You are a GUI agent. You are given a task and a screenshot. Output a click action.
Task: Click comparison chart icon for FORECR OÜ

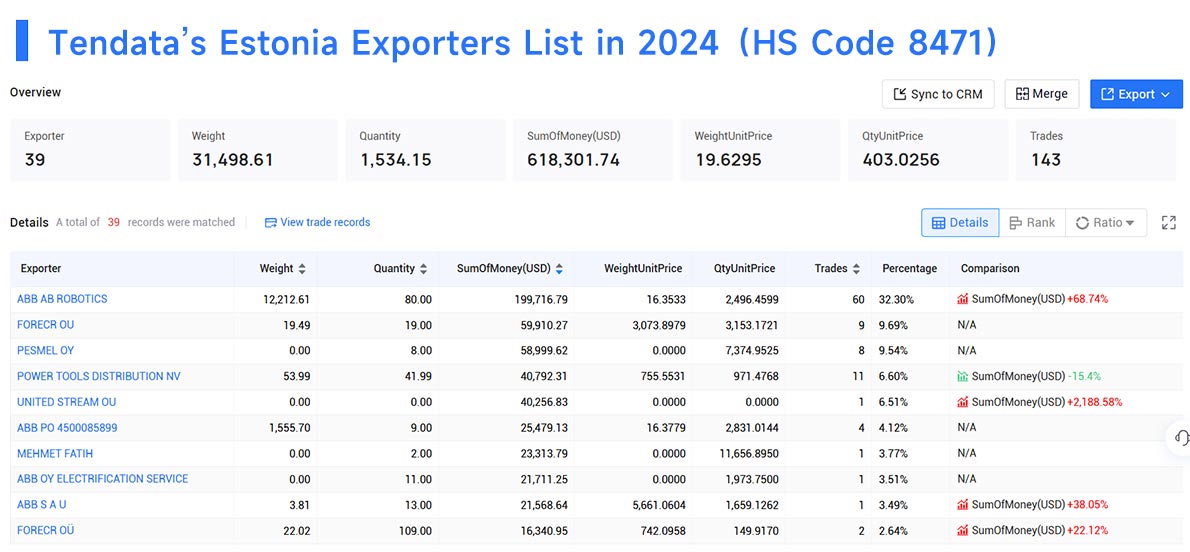click(x=962, y=531)
